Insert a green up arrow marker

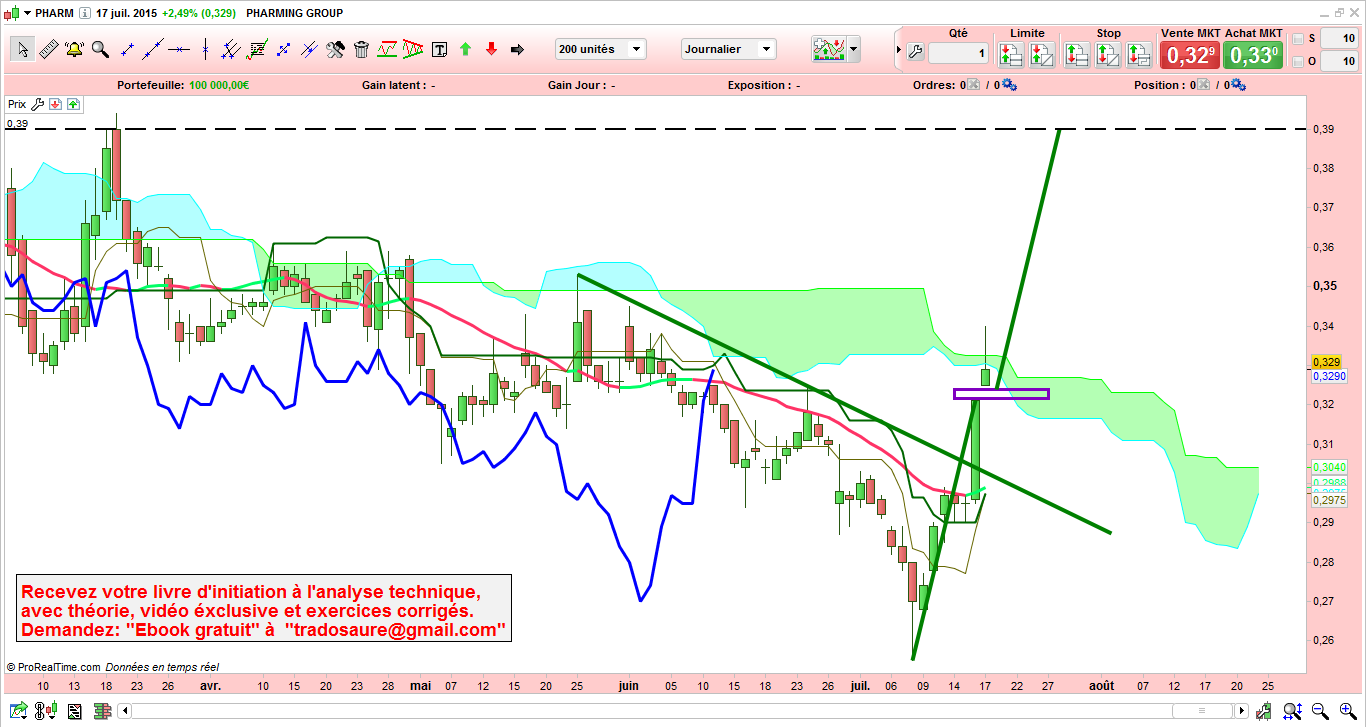pyautogui.click(x=465, y=49)
